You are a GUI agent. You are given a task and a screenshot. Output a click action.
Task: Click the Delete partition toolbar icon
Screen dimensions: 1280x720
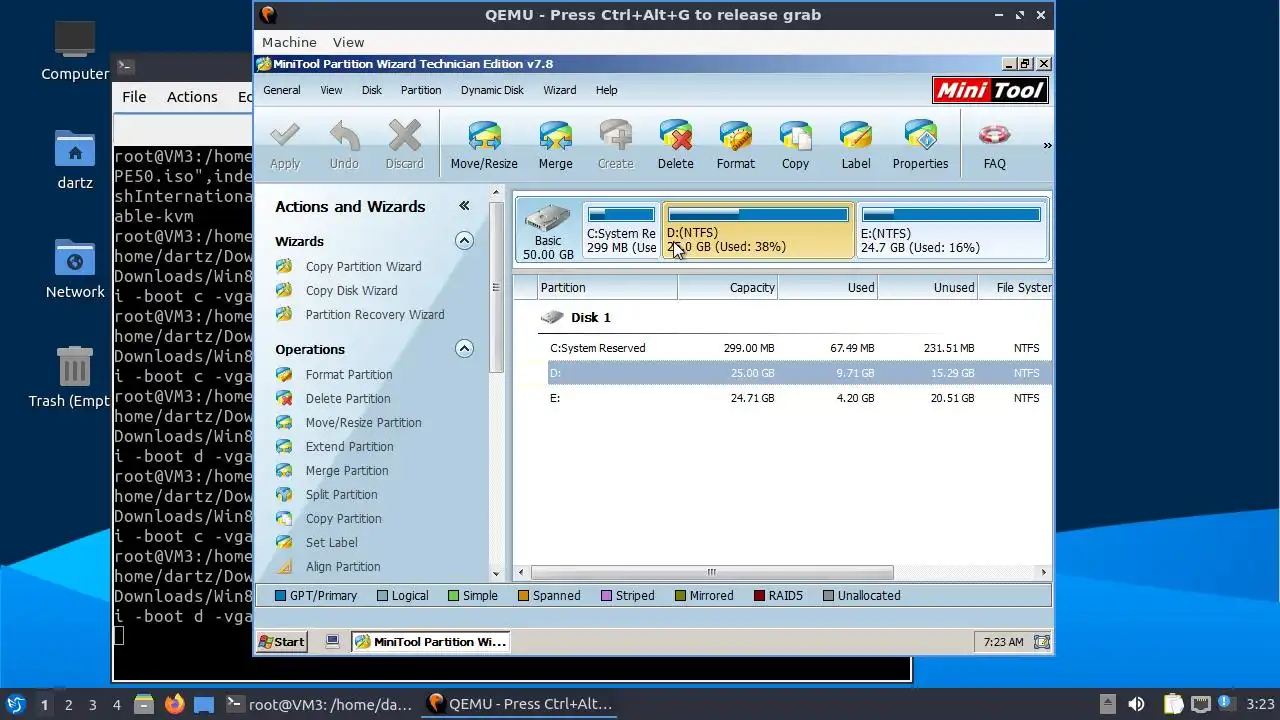675,135
